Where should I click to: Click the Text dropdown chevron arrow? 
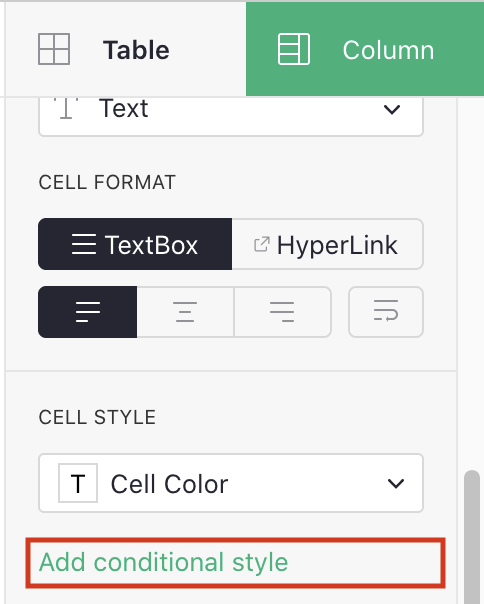[392, 110]
